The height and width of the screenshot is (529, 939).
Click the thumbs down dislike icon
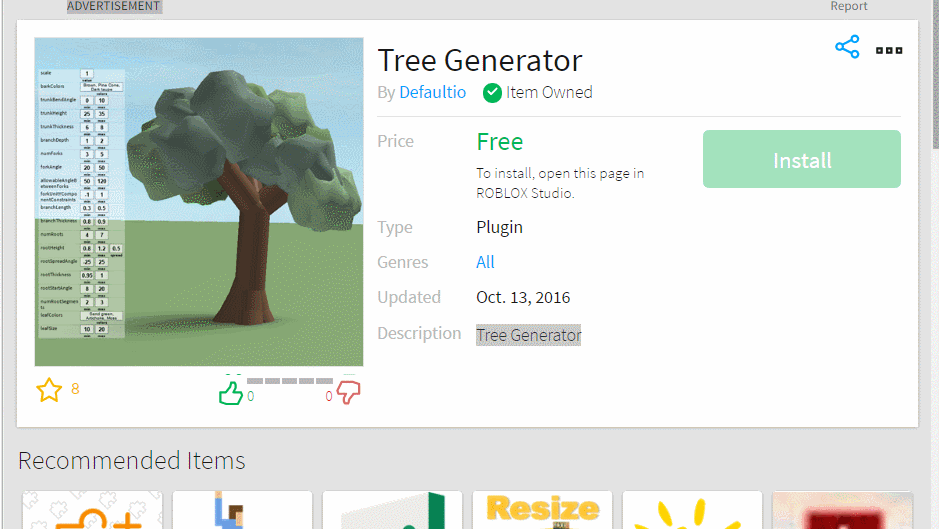pos(348,392)
